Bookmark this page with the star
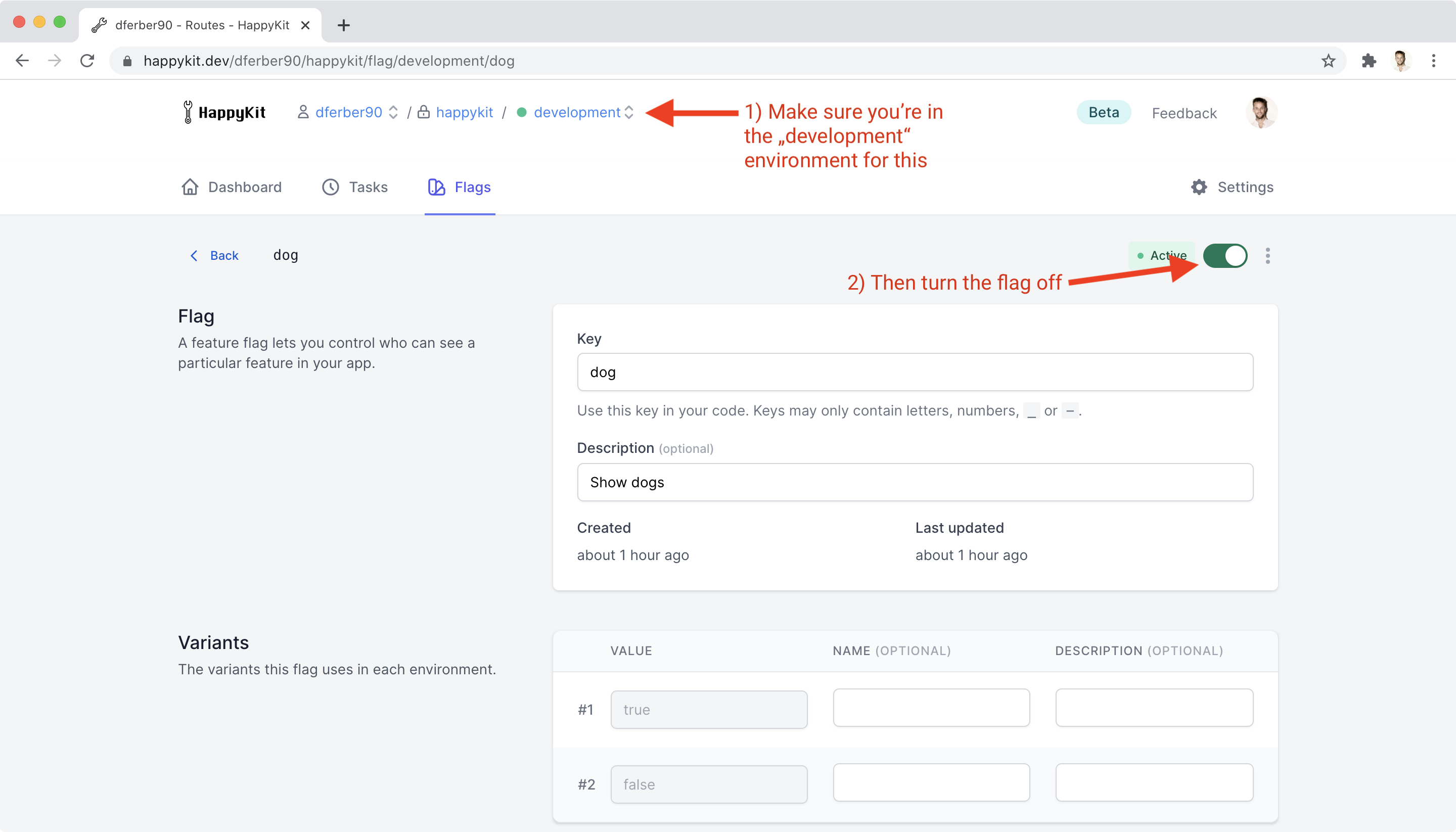Image resolution: width=1456 pixels, height=832 pixels. pyautogui.click(x=1329, y=61)
